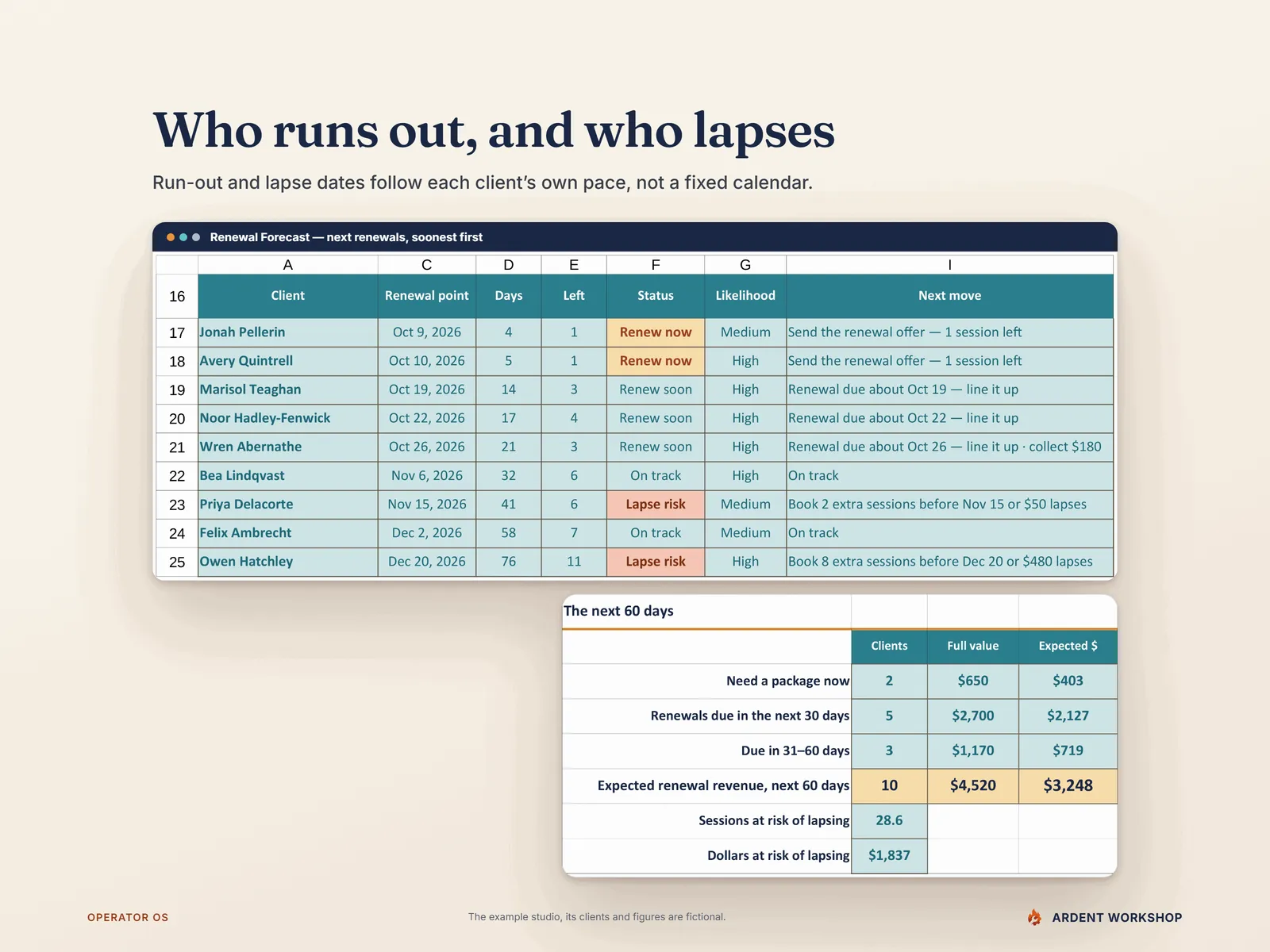Click the Renewal point header cell

coord(427,296)
